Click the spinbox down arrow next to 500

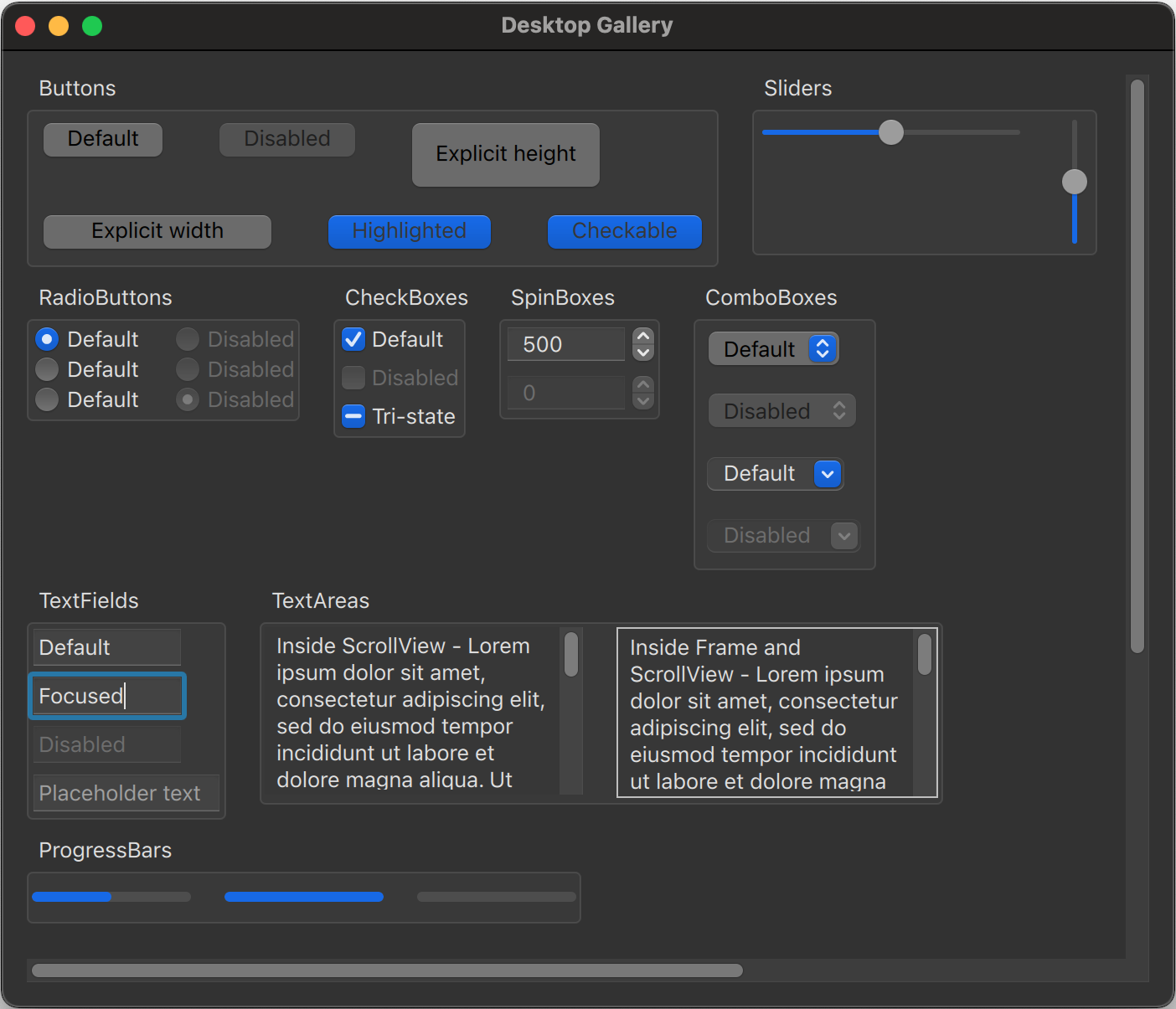[643, 353]
